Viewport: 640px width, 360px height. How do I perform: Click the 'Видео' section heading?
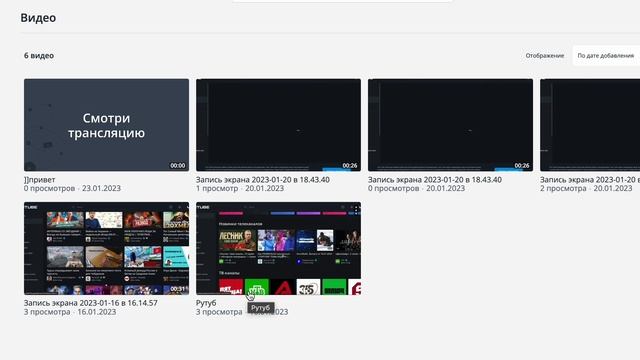(x=38, y=18)
